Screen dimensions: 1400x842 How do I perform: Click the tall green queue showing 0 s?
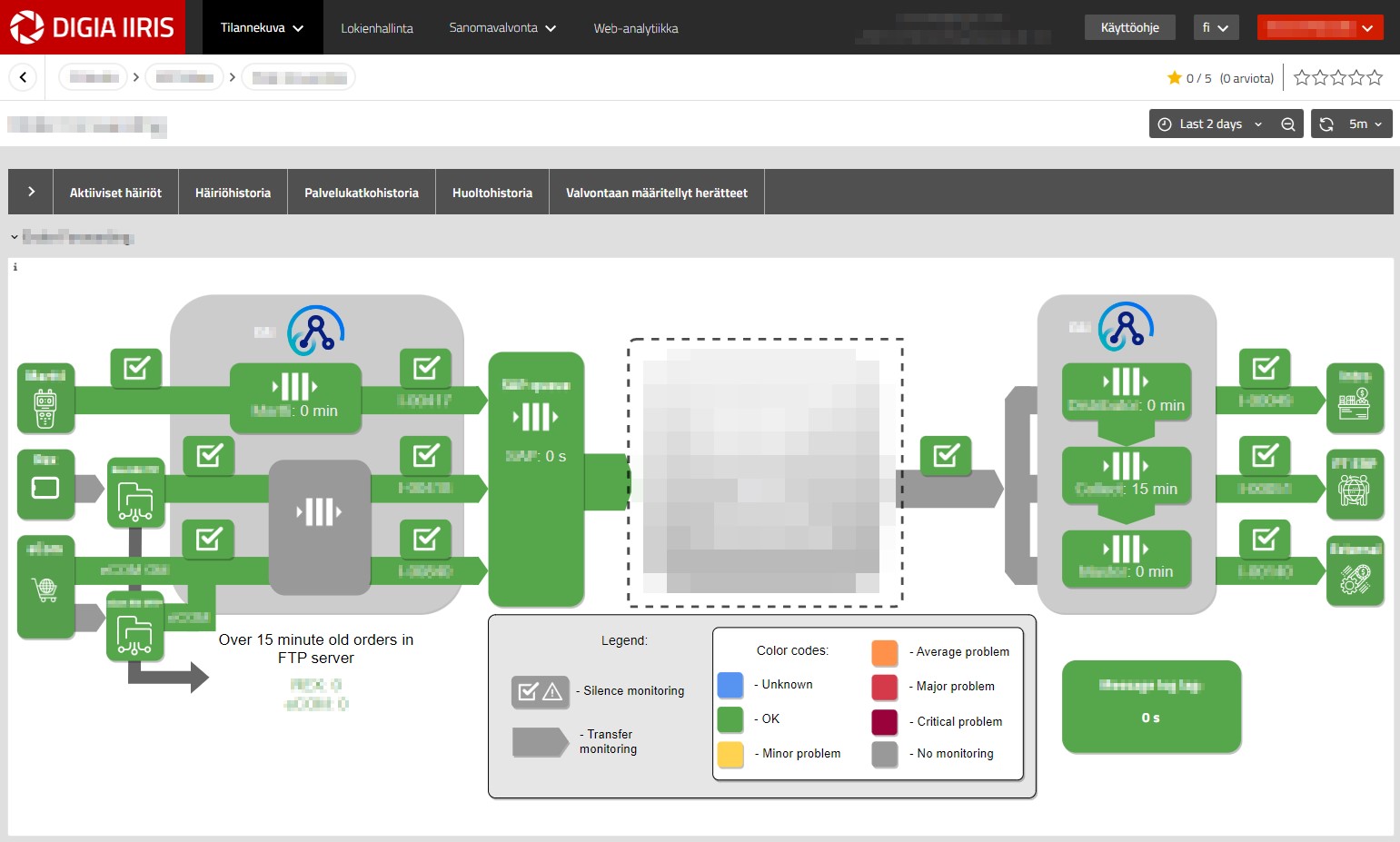coord(536,479)
